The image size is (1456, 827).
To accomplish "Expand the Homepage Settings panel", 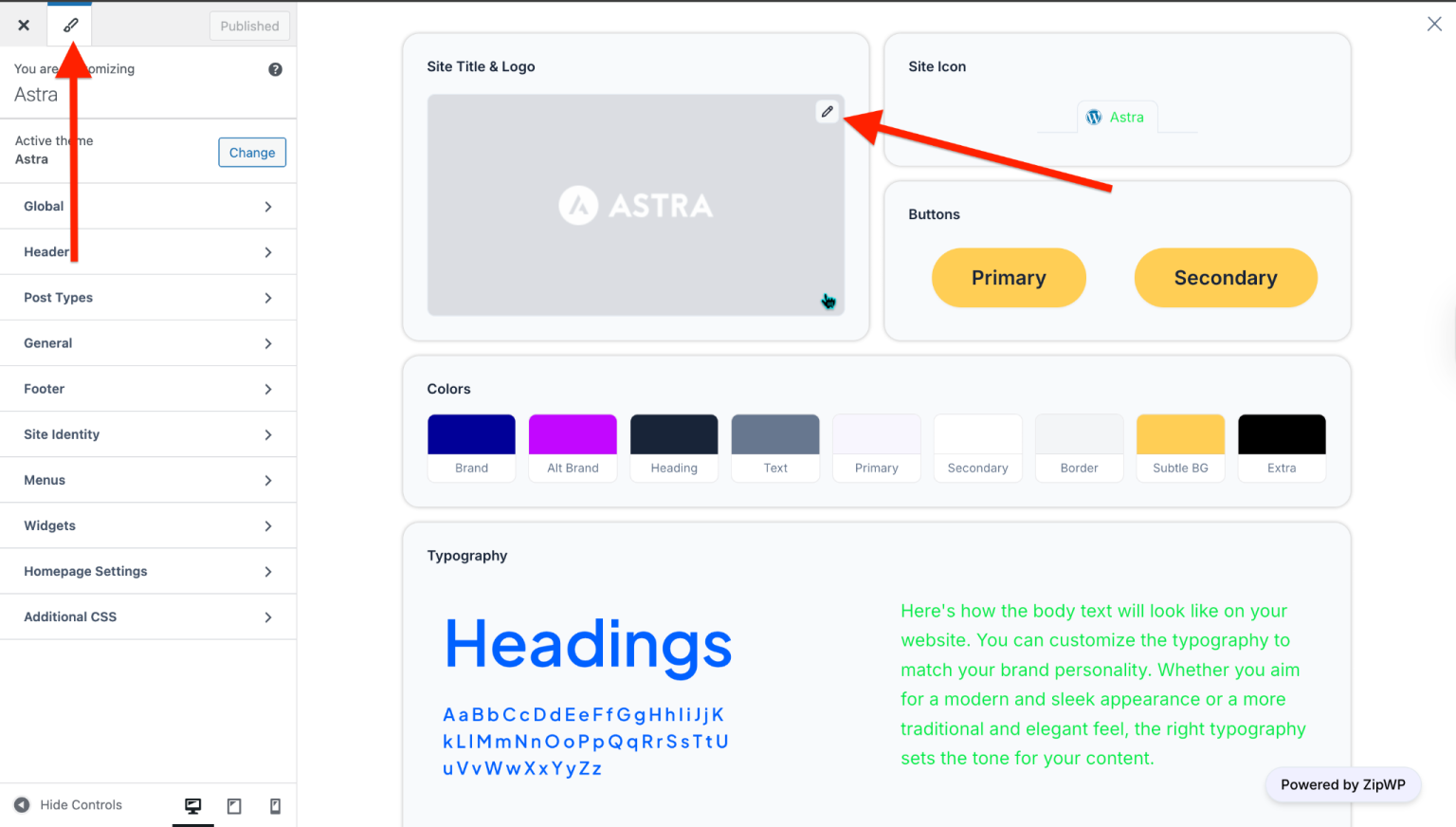I will point(148,571).
